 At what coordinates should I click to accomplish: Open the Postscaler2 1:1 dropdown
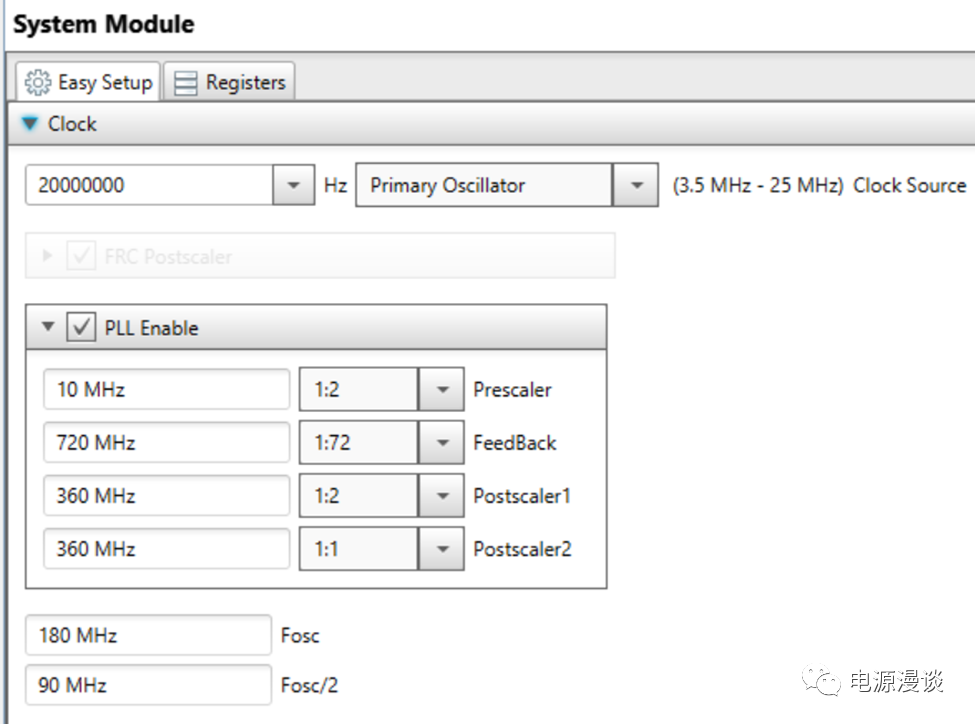pyautogui.click(x=441, y=549)
